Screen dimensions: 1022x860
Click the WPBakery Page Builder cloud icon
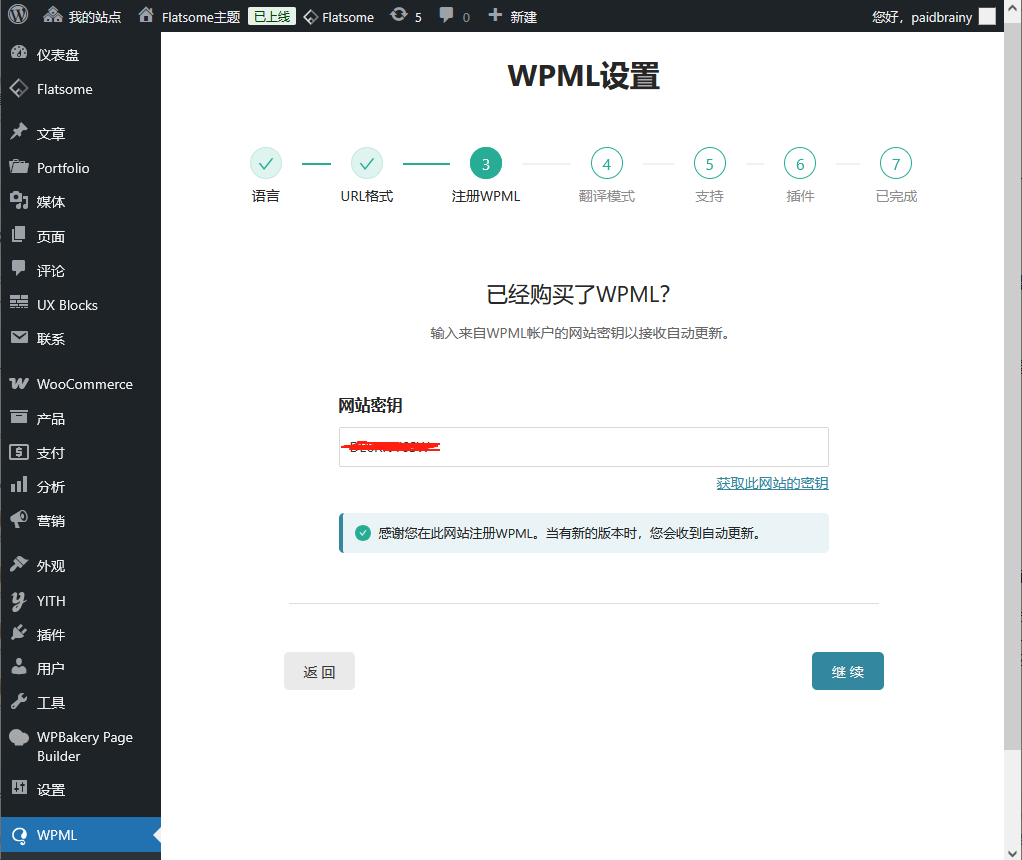pyautogui.click(x=19, y=737)
